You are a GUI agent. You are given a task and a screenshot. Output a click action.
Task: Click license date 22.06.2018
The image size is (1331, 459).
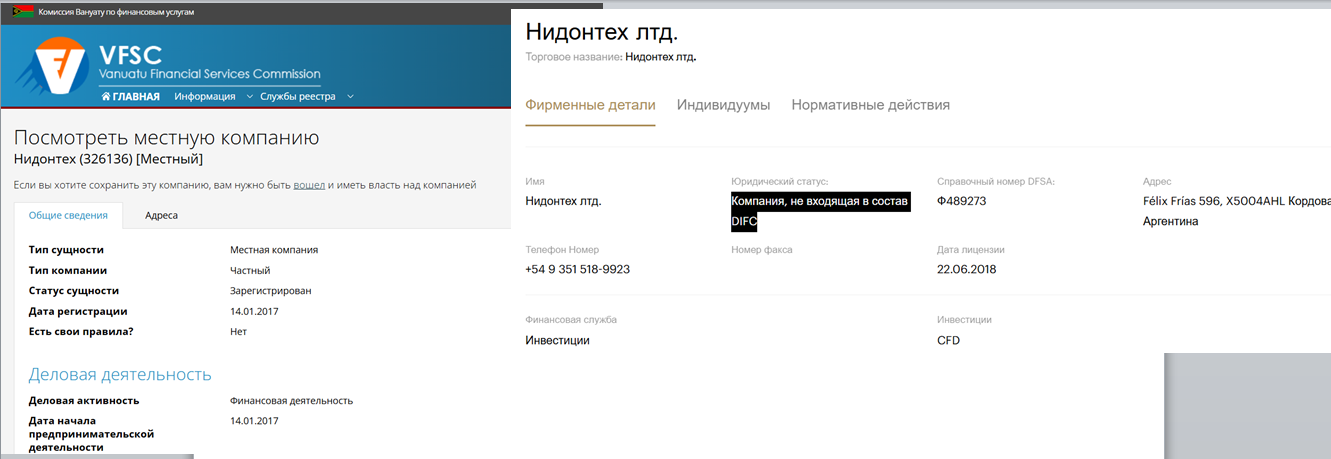(x=966, y=269)
